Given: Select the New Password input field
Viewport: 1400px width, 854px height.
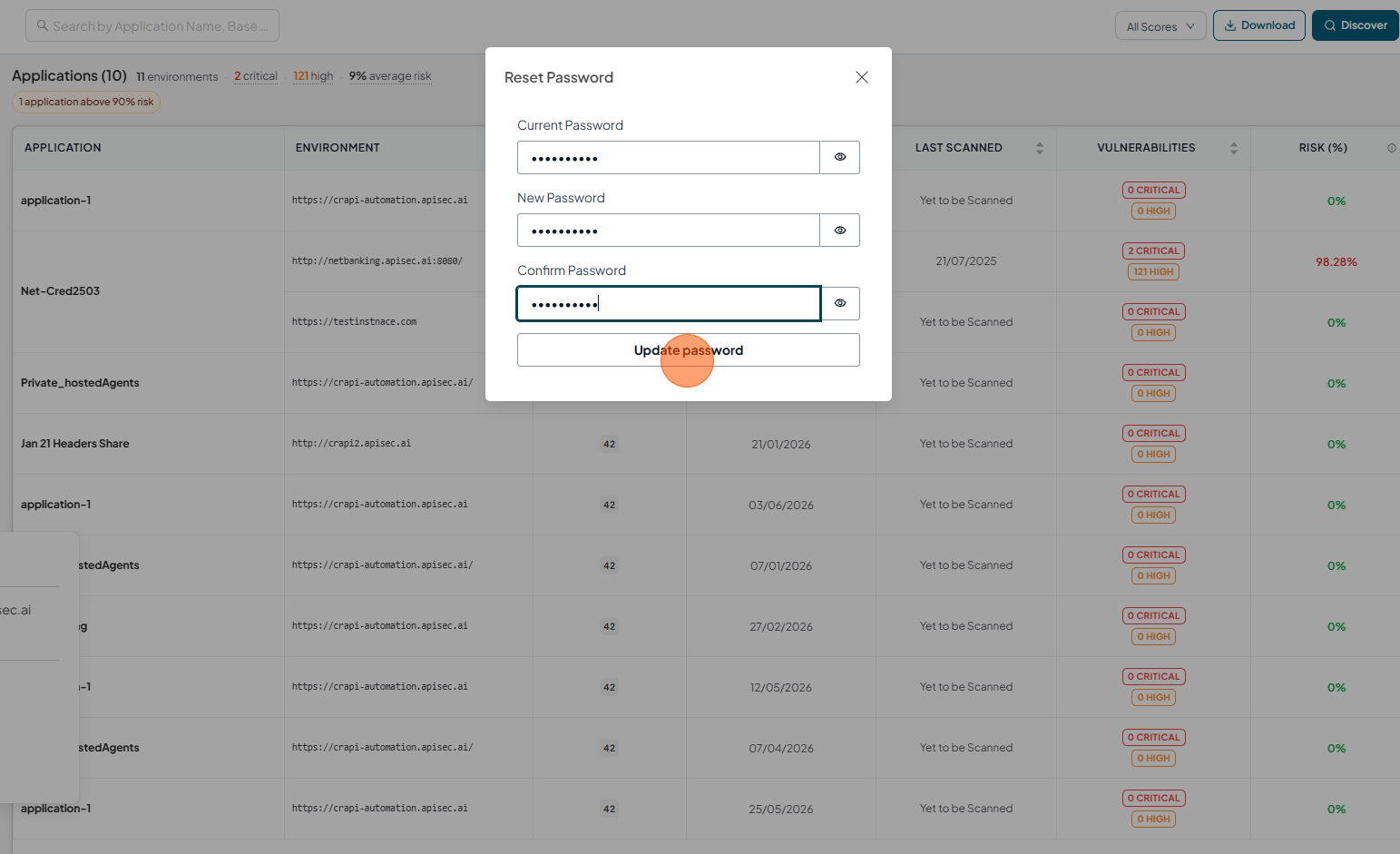Looking at the screenshot, I should tap(669, 231).
